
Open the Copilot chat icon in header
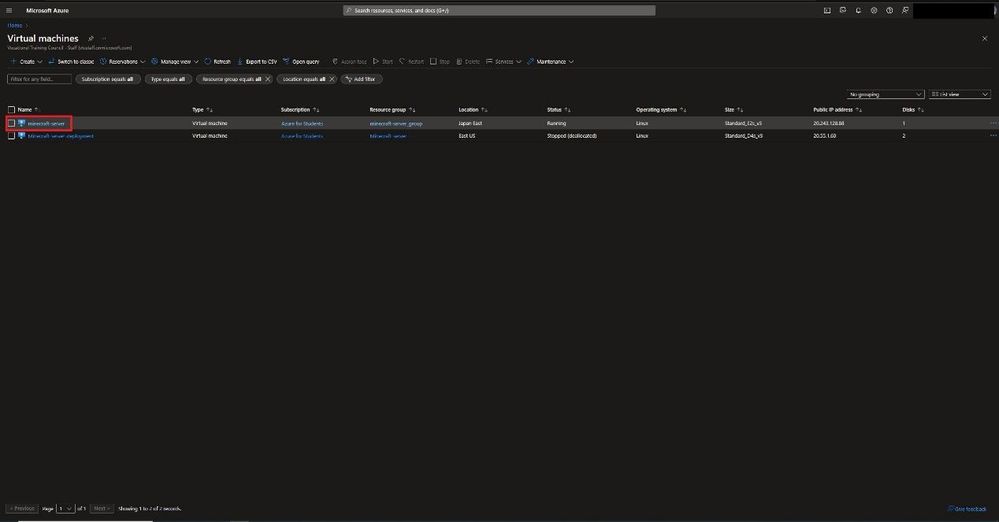coord(843,10)
